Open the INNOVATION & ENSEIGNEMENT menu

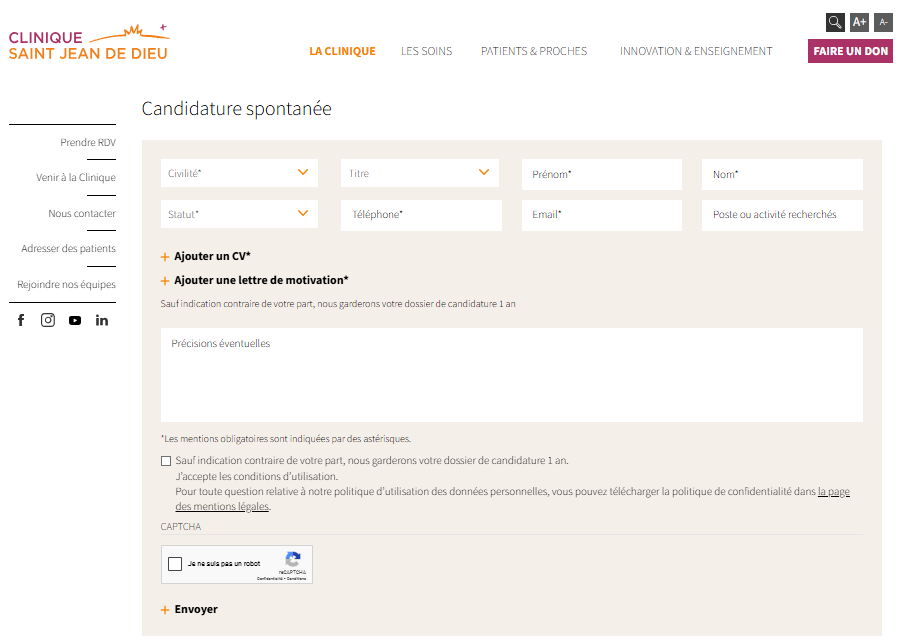click(695, 50)
